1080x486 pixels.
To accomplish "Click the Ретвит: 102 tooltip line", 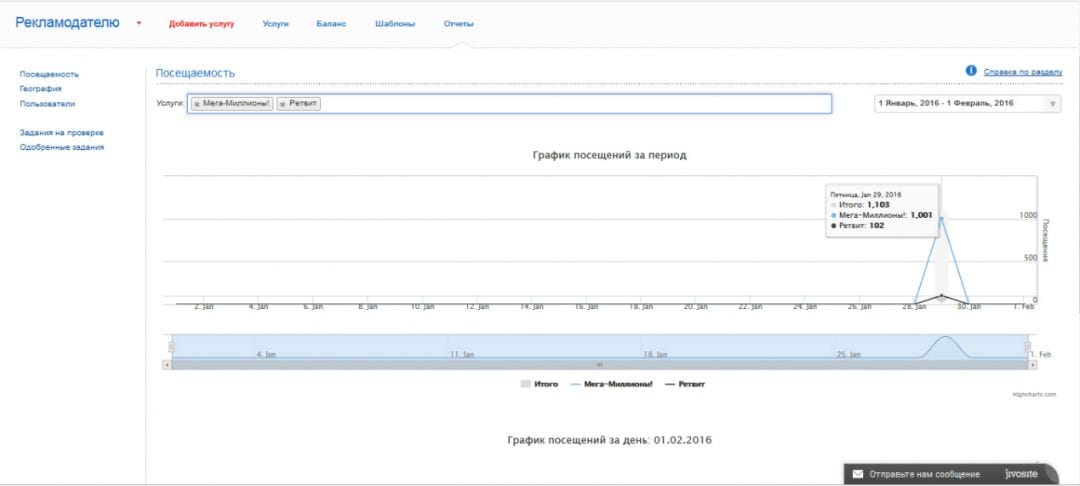I will pyautogui.click(x=858, y=226).
